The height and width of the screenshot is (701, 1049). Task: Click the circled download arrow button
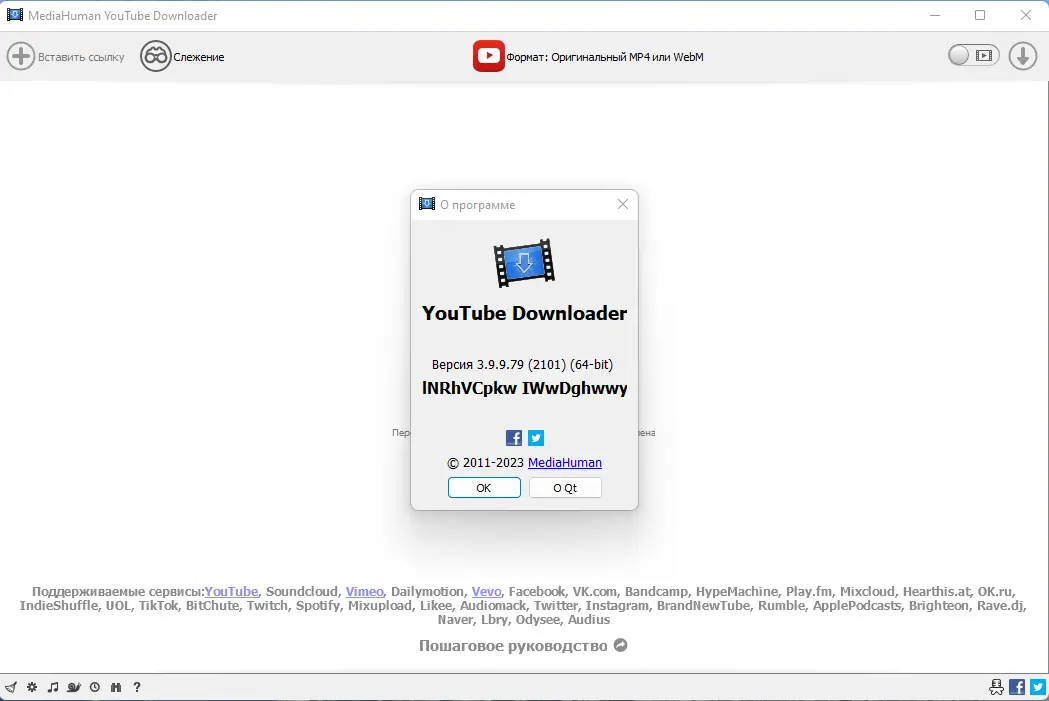click(1022, 56)
